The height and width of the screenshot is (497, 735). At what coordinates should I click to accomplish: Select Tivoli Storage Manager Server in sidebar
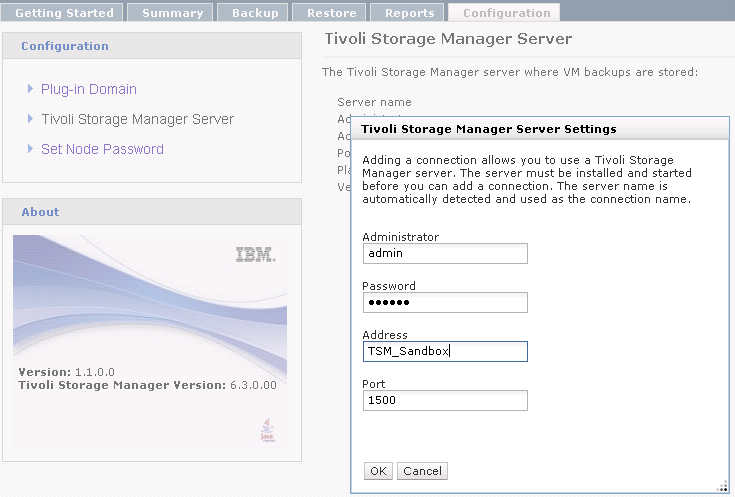point(137,119)
